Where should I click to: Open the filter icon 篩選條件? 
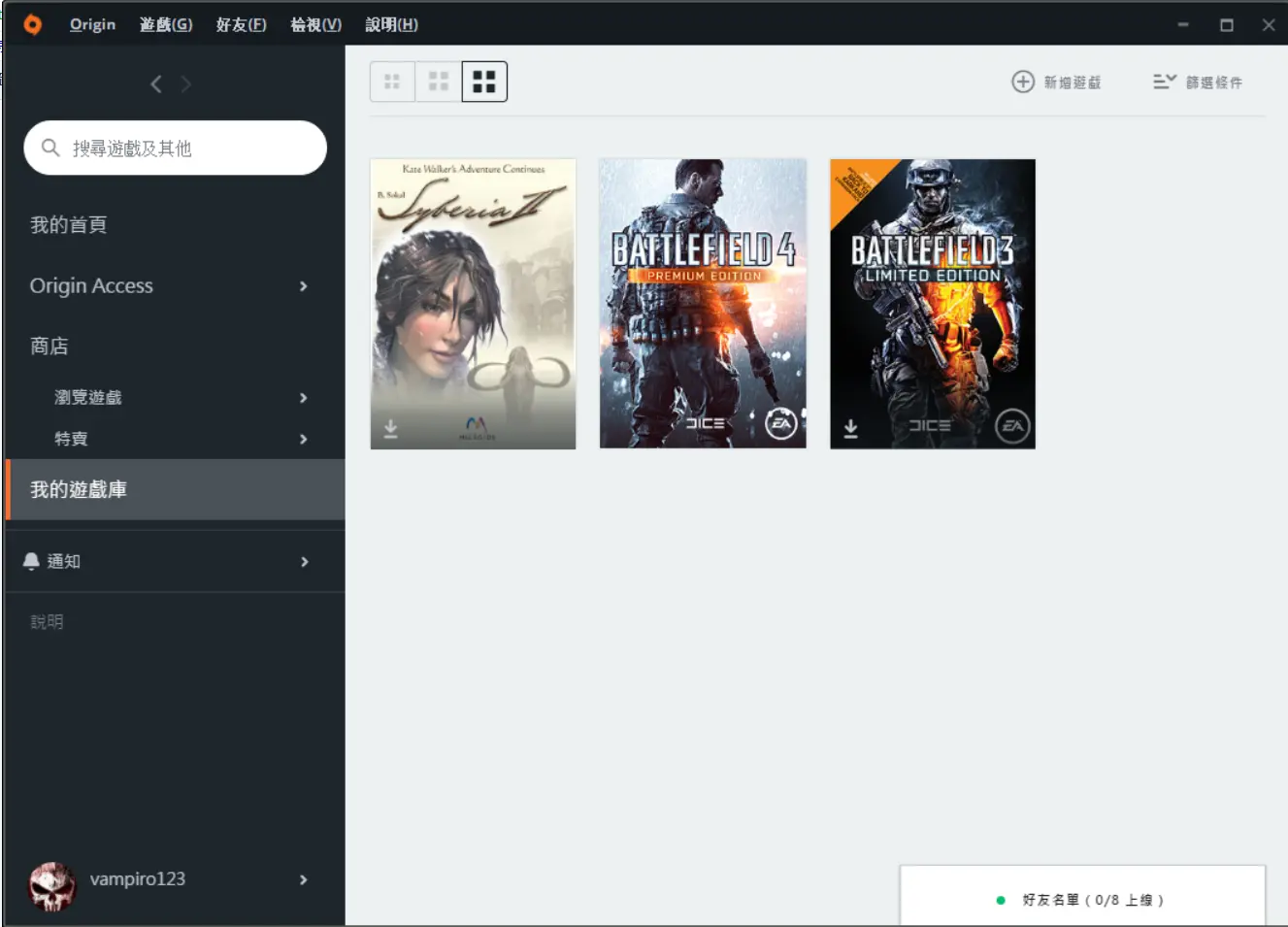click(x=1165, y=82)
